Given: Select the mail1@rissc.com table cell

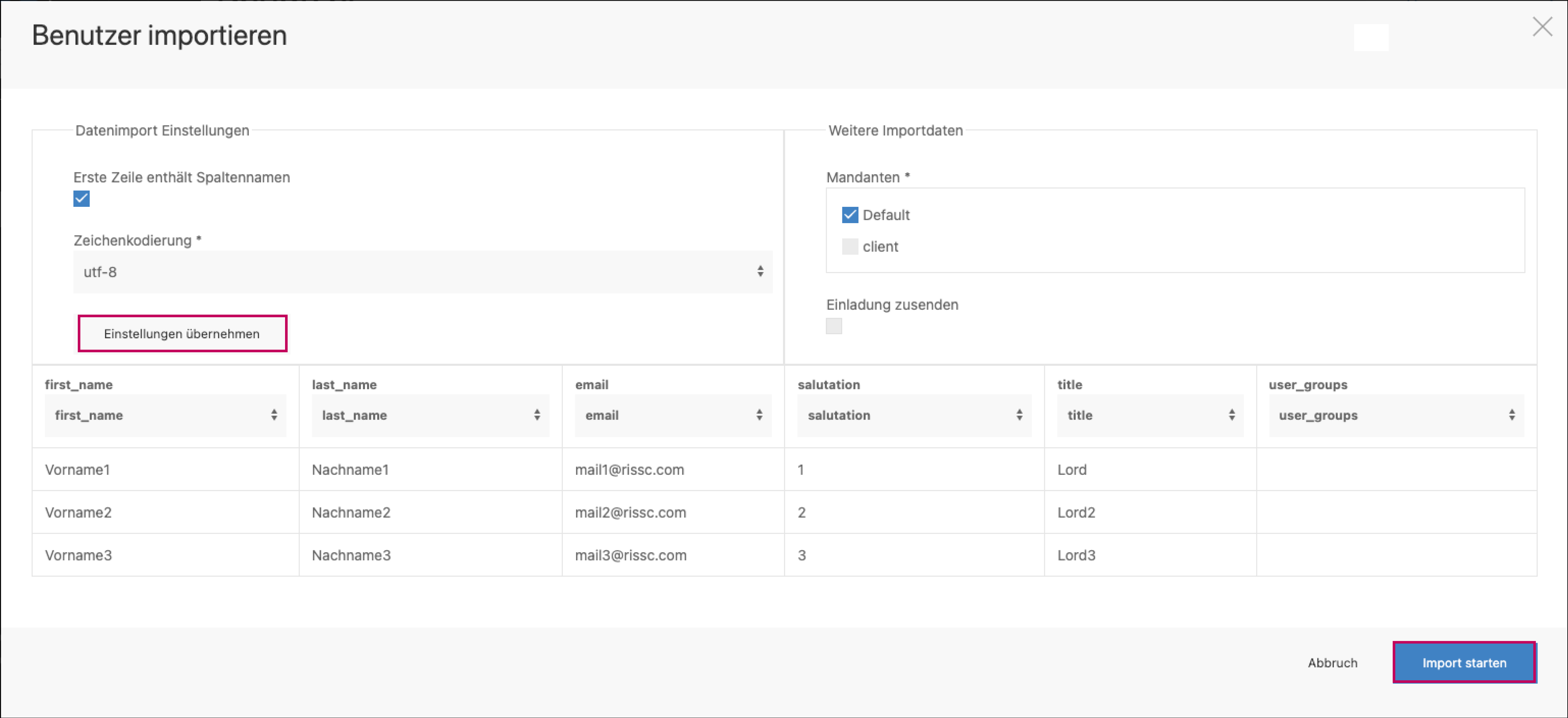Looking at the screenshot, I should 629,470.
